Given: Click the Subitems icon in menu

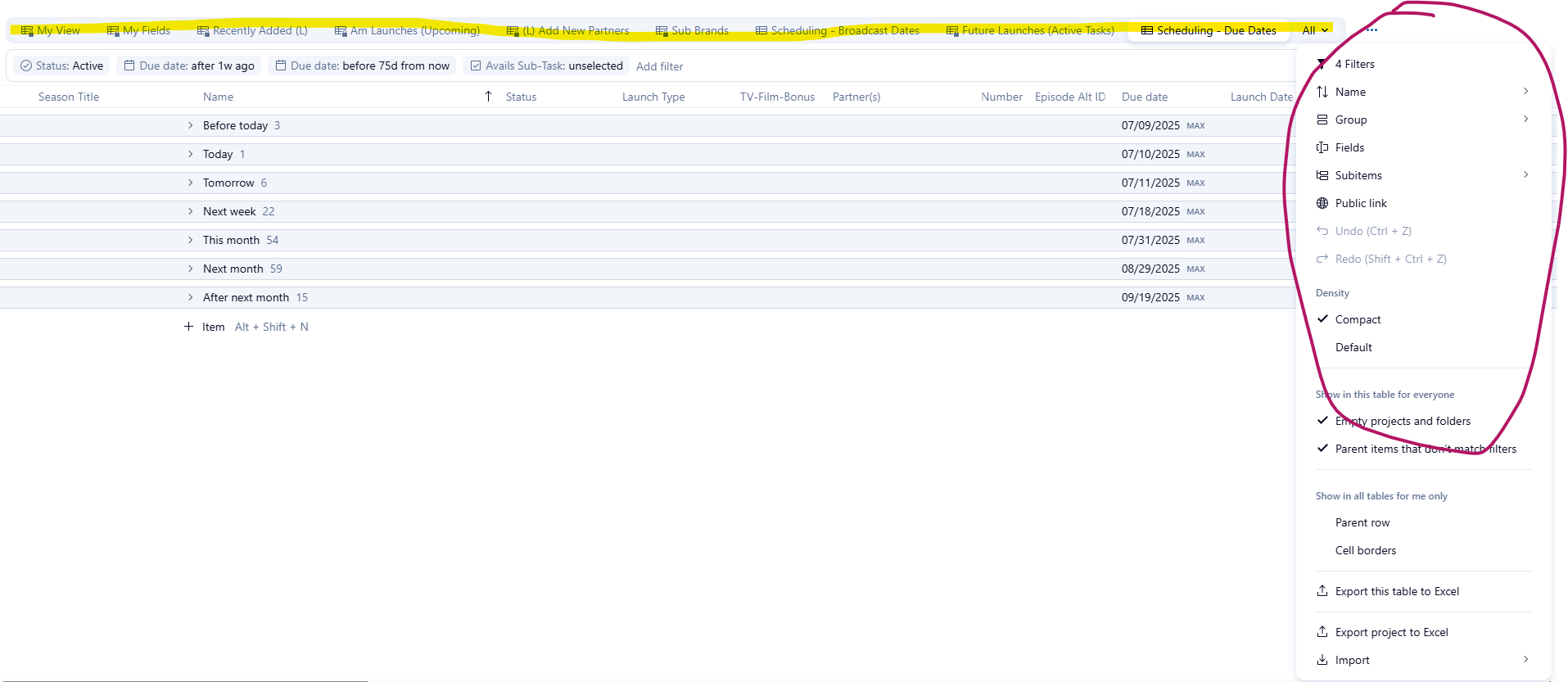Looking at the screenshot, I should click(1322, 175).
